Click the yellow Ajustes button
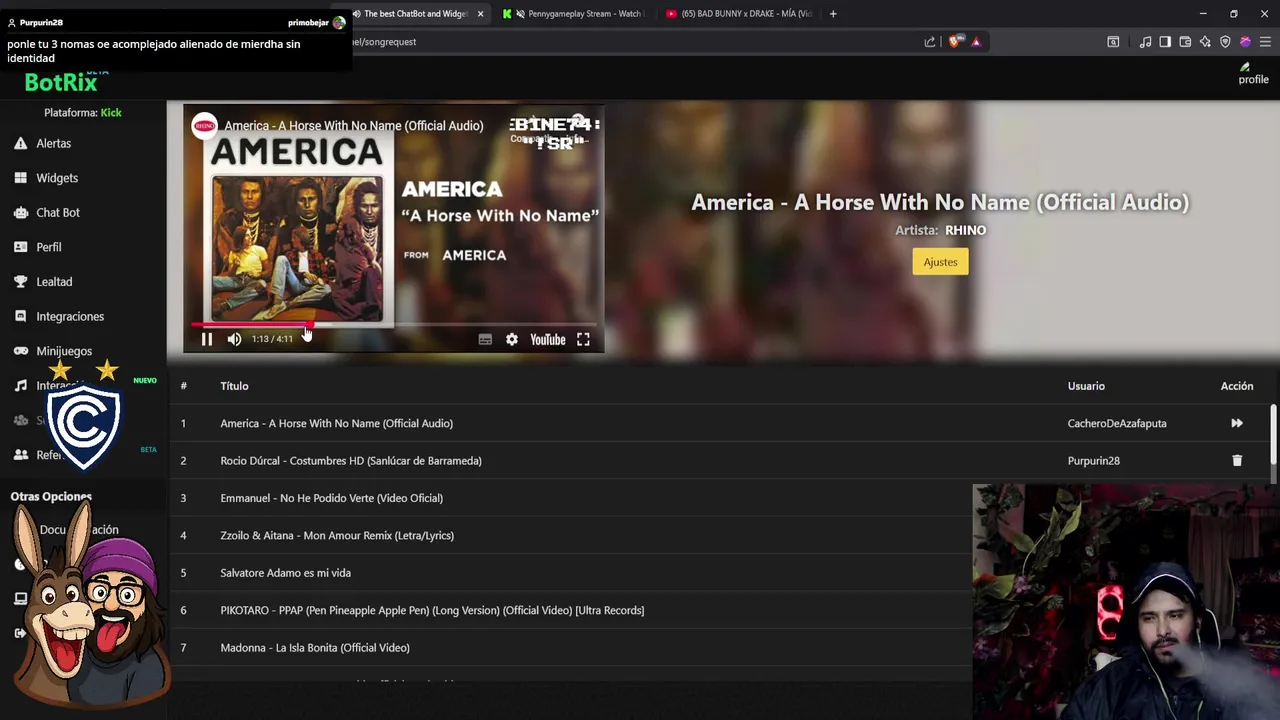Screen dimensions: 1280x720 click(940, 262)
